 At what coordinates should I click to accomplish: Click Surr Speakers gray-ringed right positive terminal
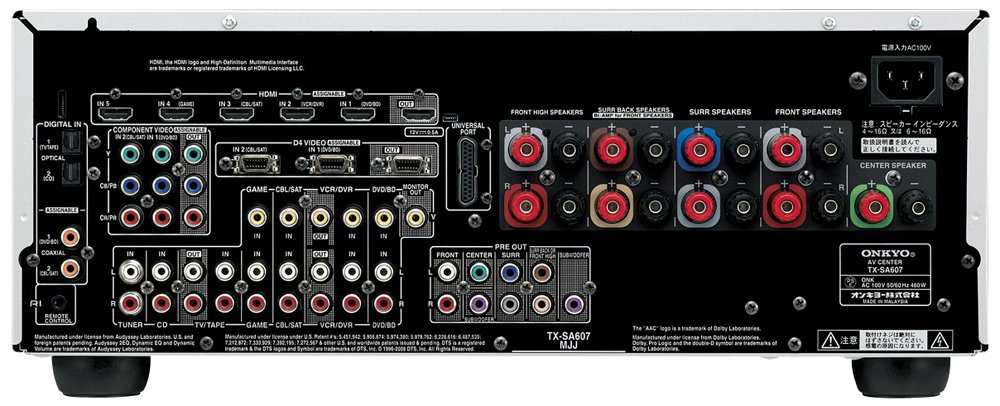click(x=699, y=206)
